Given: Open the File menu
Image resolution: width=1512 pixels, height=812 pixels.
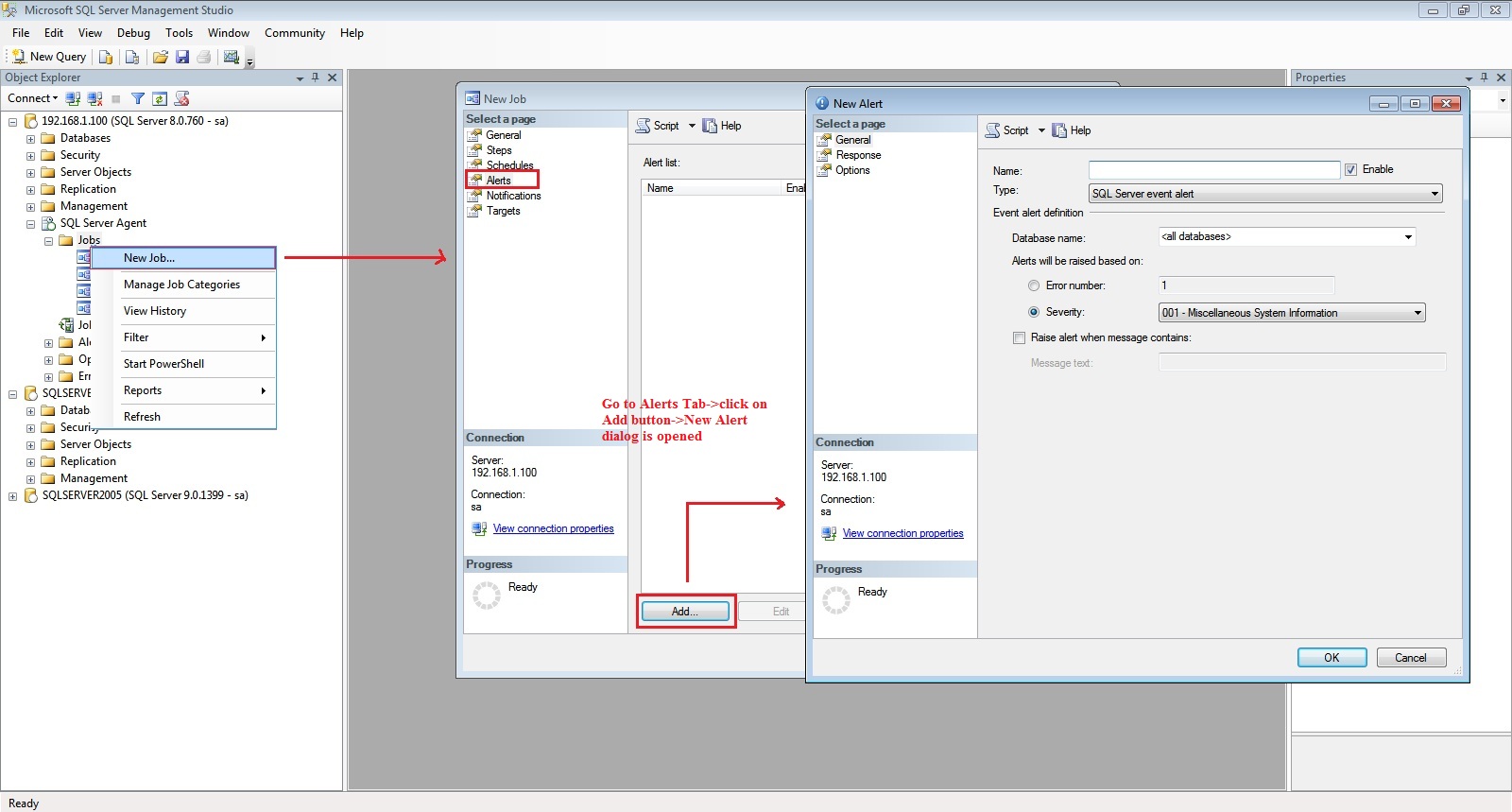Looking at the screenshot, I should 21,33.
